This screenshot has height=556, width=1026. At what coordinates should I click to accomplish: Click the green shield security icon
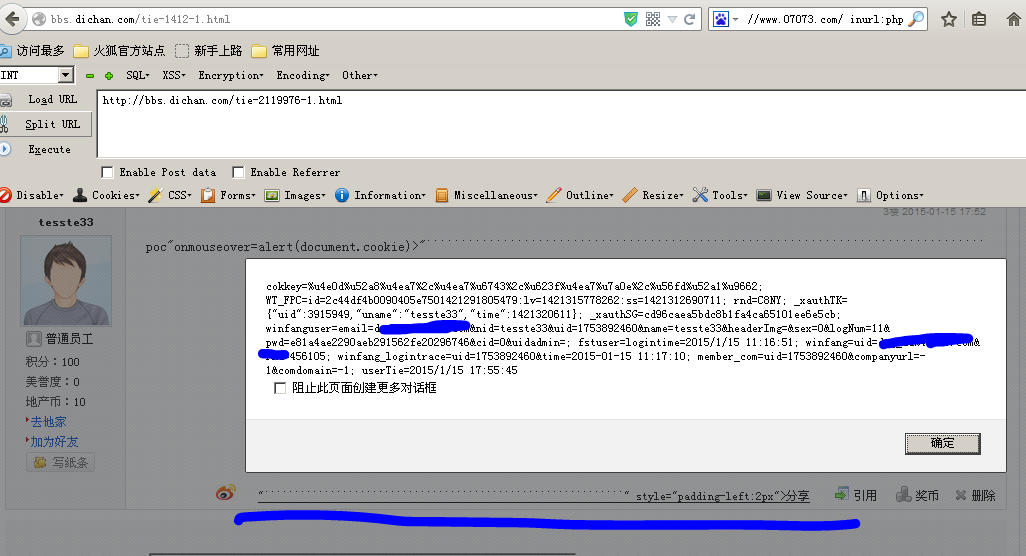point(631,19)
